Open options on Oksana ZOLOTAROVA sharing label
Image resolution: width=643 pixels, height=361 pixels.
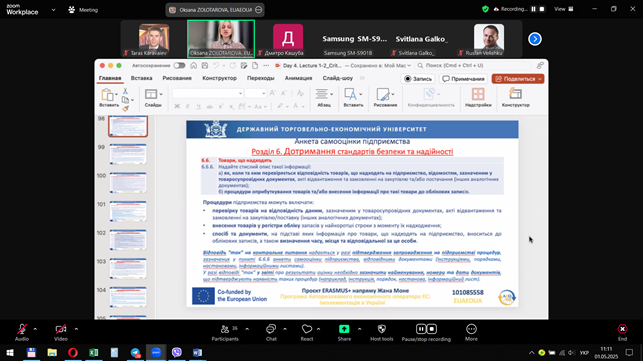pos(259,10)
